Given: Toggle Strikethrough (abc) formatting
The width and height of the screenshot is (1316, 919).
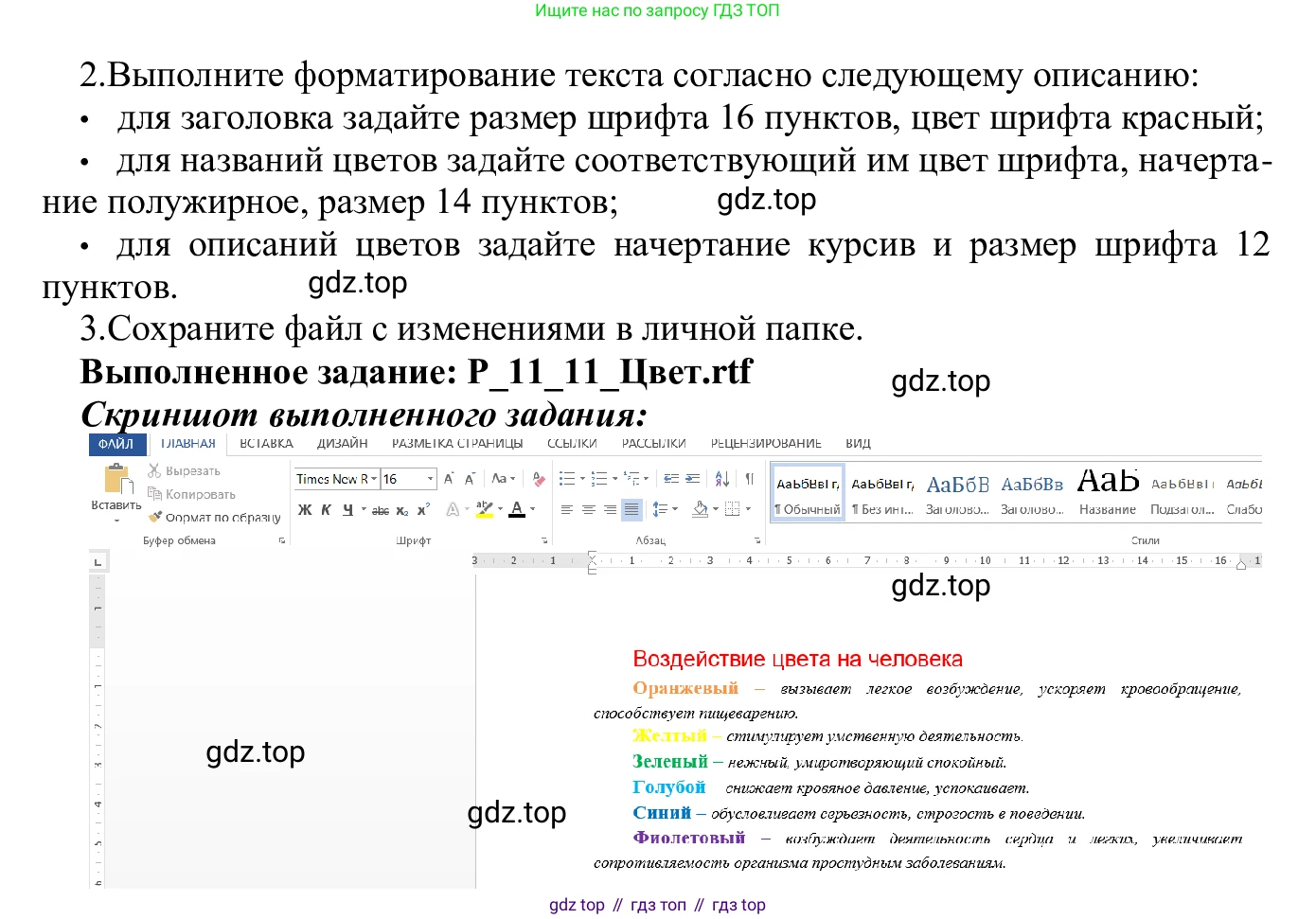Looking at the screenshot, I should point(381,510).
